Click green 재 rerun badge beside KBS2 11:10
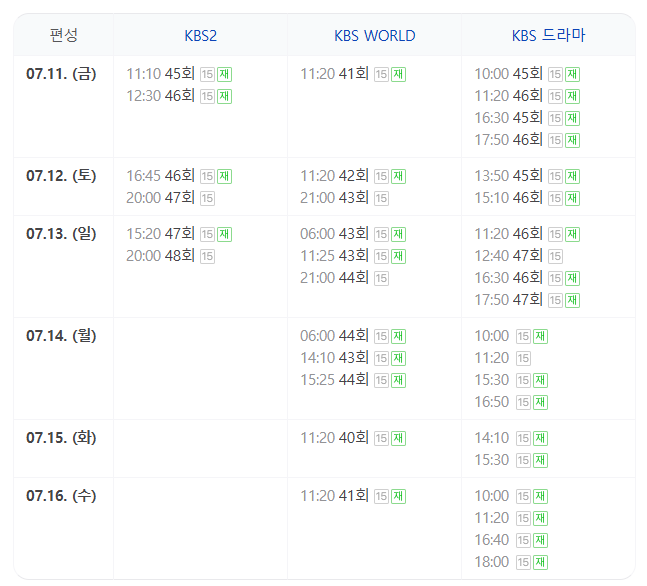647x586 pixels. pyautogui.click(x=224, y=74)
